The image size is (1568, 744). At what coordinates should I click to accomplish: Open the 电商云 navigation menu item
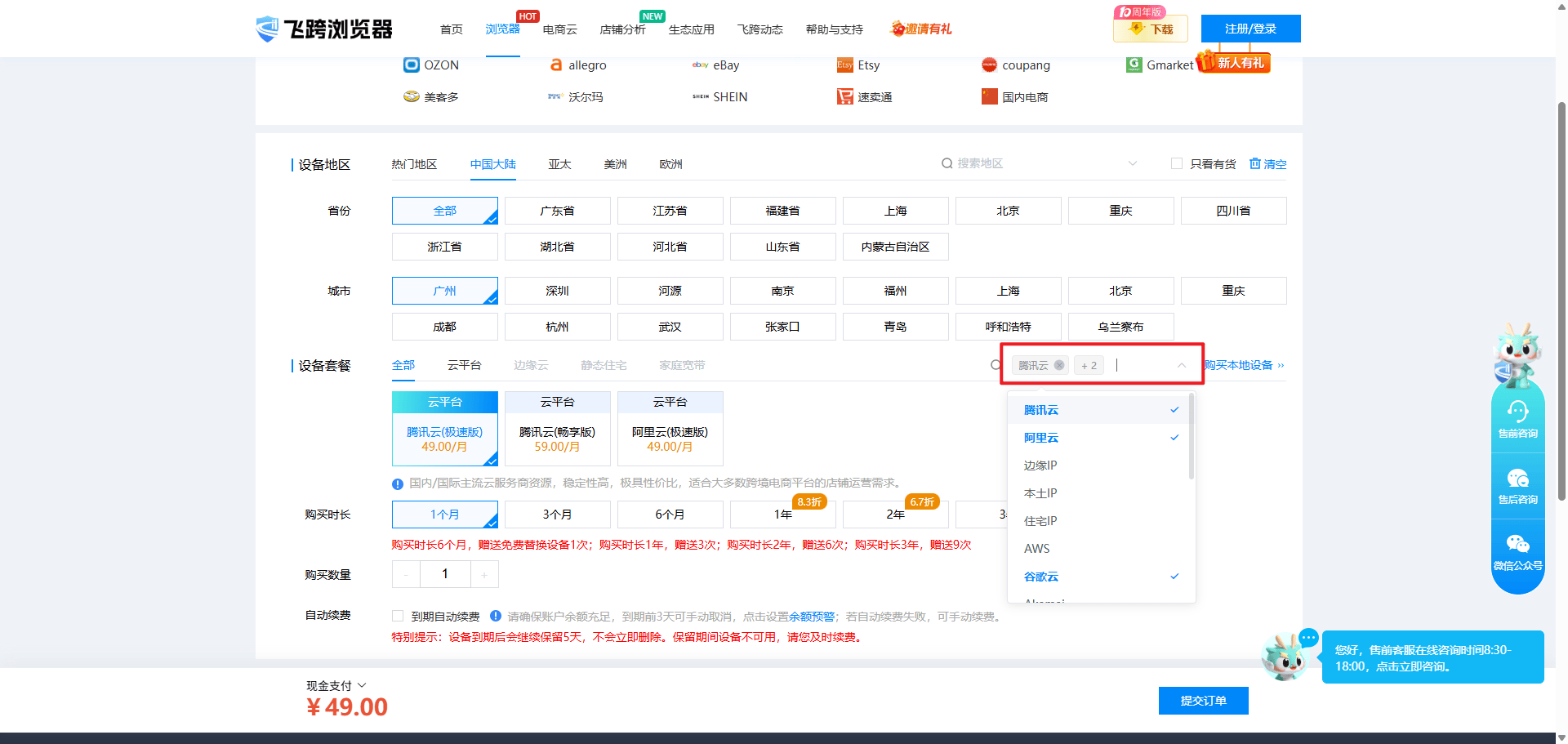pyautogui.click(x=559, y=29)
